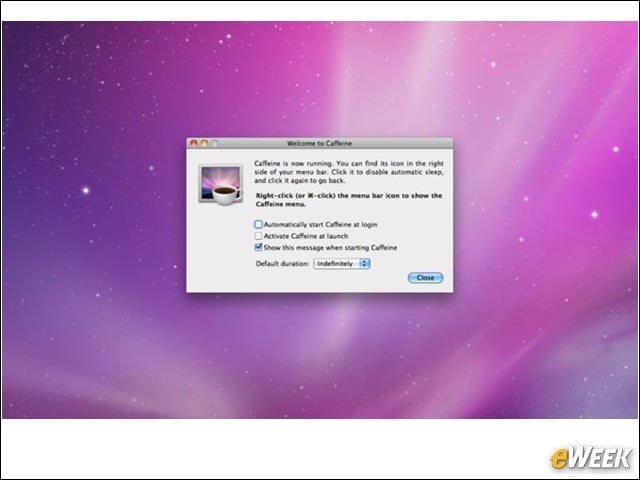Viewport: 640px width, 480px height.
Task: Tick the Activate Caffeine at launch checkbox
Action: click(x=258, y=236)
